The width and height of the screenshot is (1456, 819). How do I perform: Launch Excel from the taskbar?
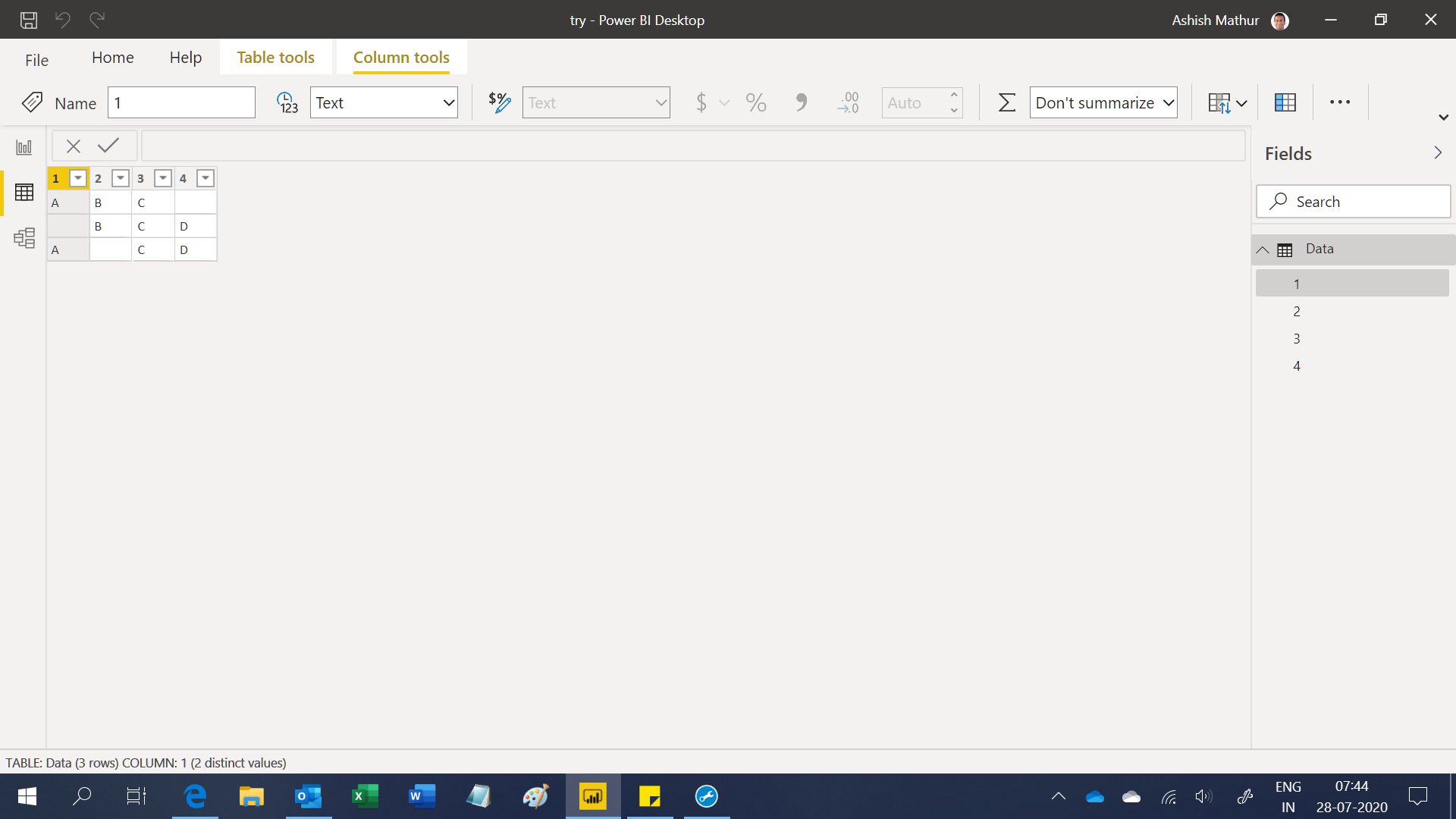pyautogui.click(x=365, y=796)
